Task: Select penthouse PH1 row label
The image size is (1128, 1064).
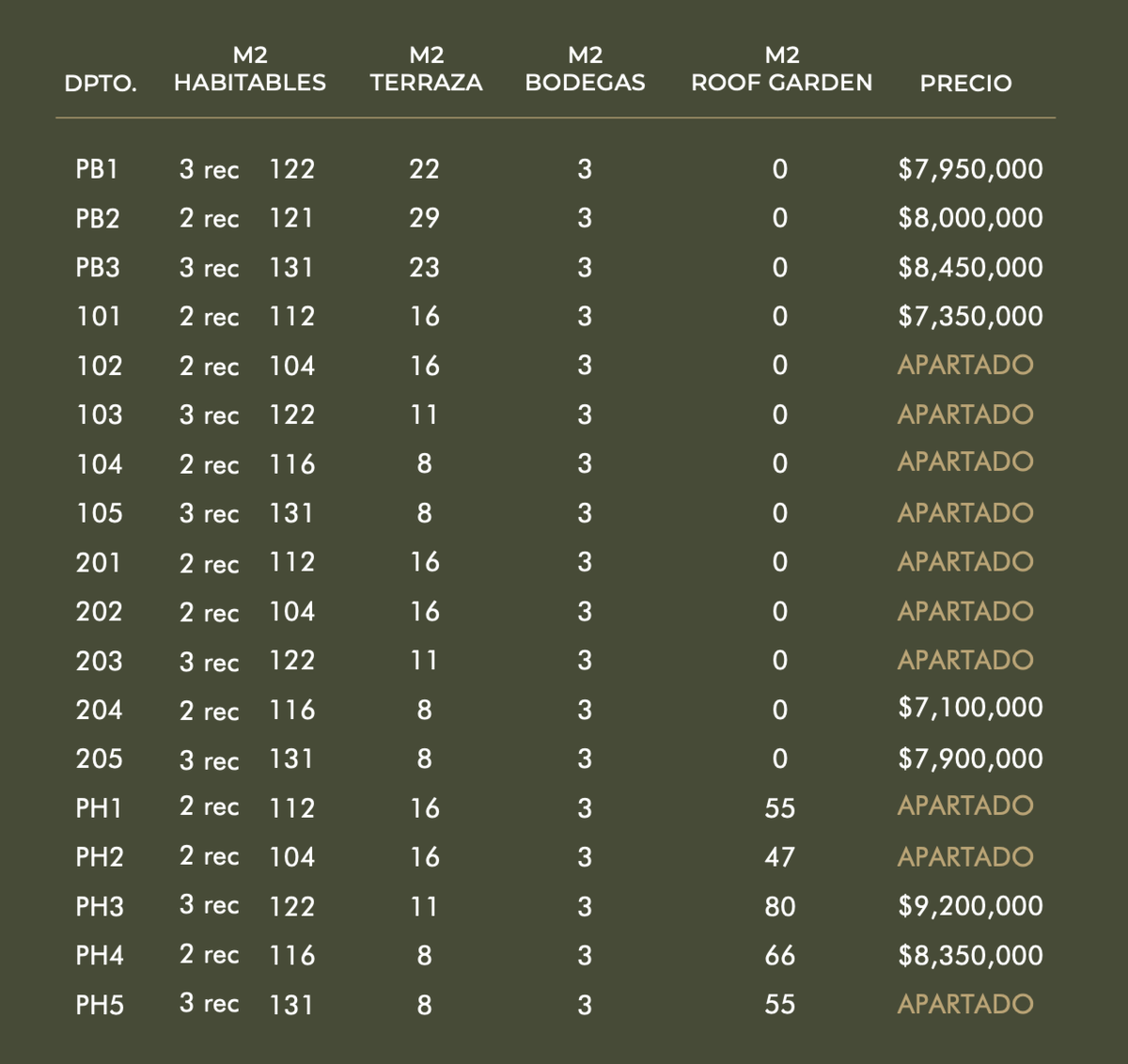Action: pos(99,808)
